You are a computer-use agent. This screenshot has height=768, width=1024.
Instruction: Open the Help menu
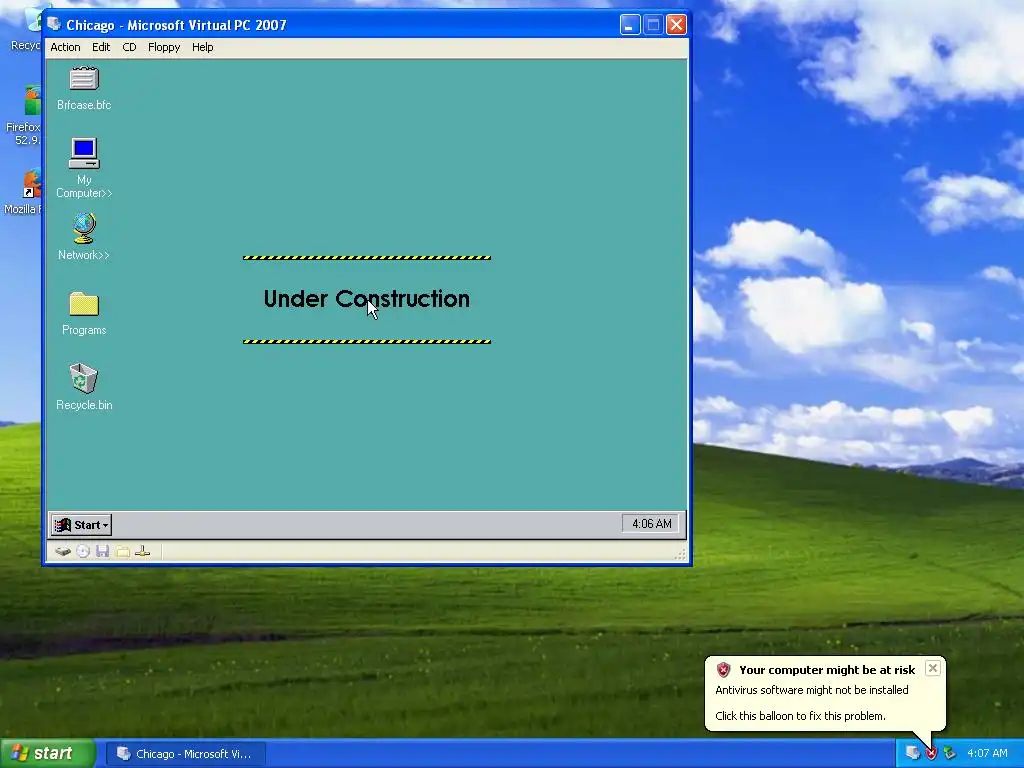pyautogui.click(x=202, y=47)
